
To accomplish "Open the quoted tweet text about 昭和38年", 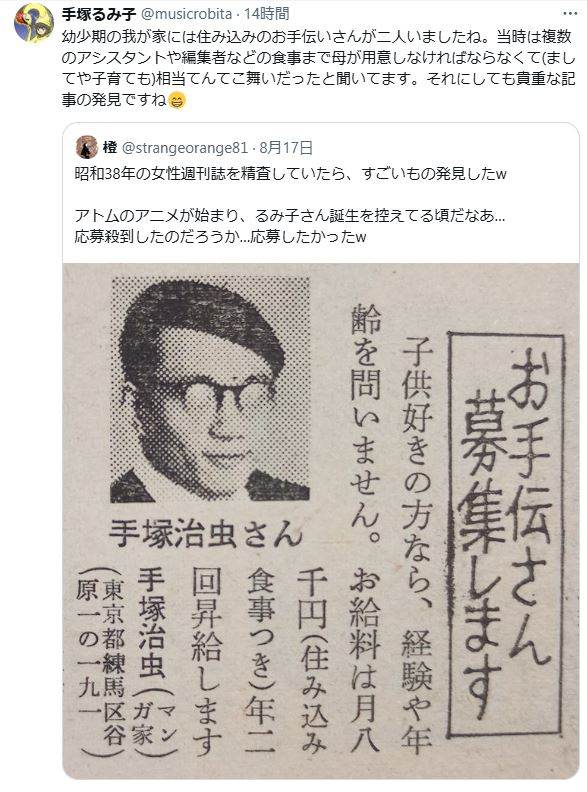I will pyautogui.click(x=290, y=174).
